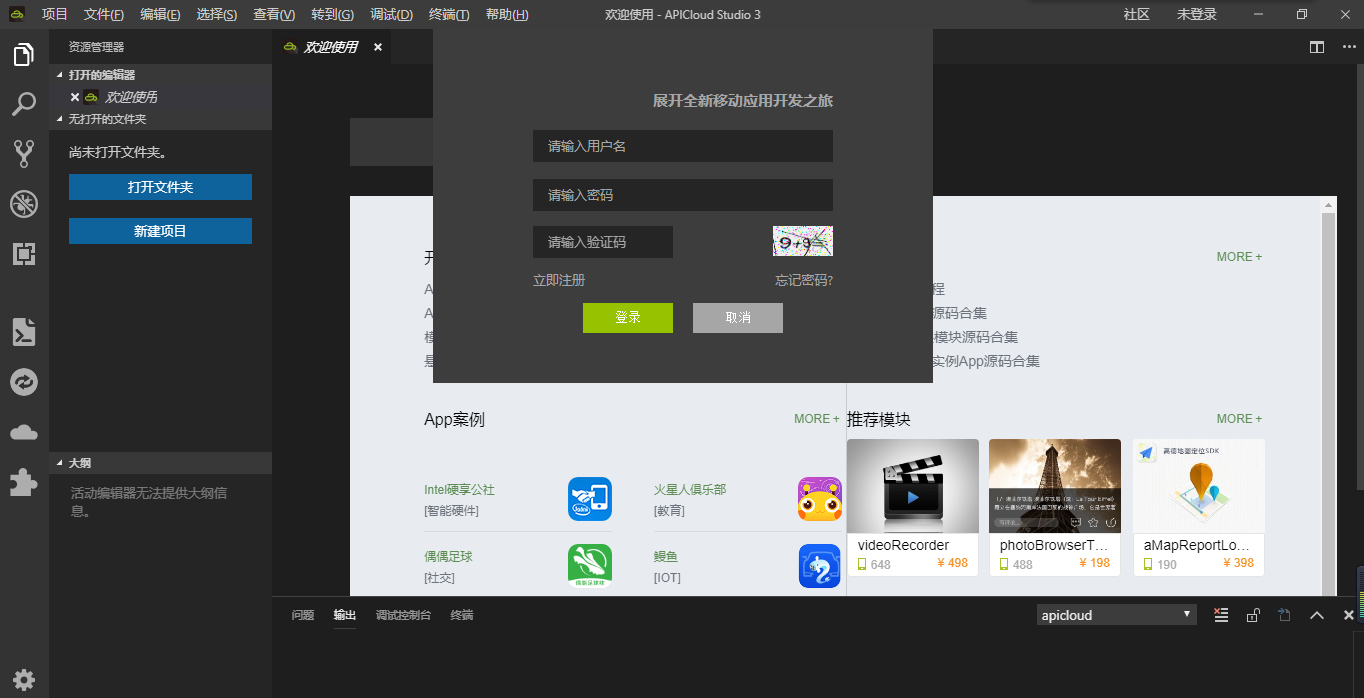This screenshot has height=698, width=1364.
Task: Switch to the 调试控制台 panel tab
Action: pyautogui.click(x=403, y=615)
